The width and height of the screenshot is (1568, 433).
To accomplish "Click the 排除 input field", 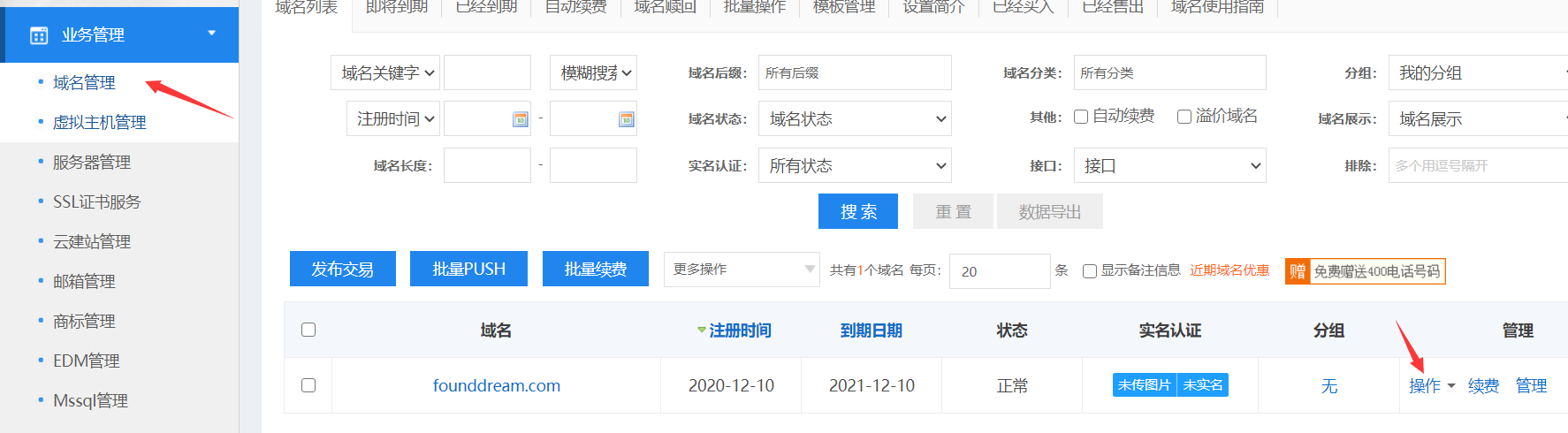I will click(1478, 165).
